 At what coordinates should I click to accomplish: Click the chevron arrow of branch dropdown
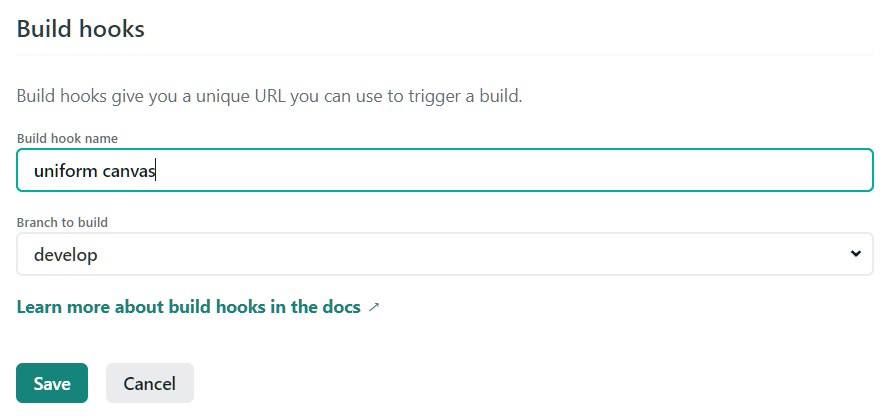855,254
